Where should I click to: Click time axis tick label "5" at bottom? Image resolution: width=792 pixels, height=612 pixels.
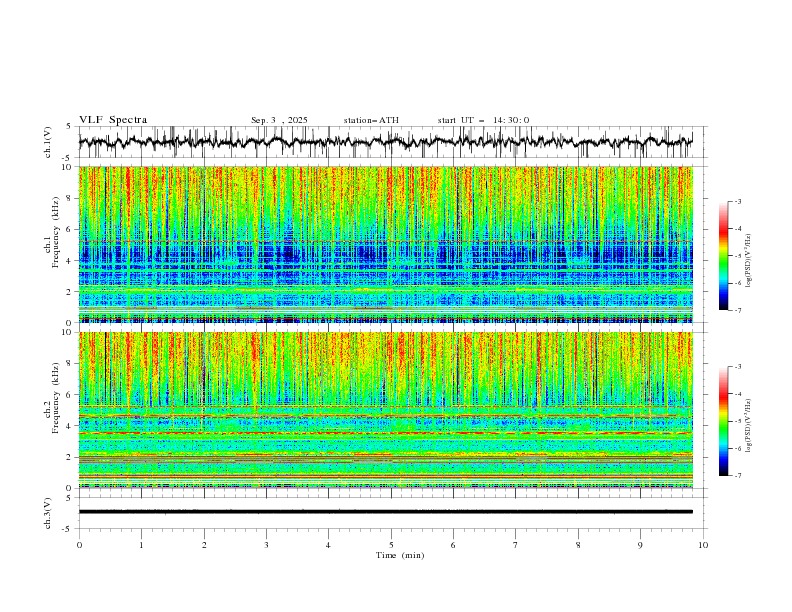pos(391,545)
